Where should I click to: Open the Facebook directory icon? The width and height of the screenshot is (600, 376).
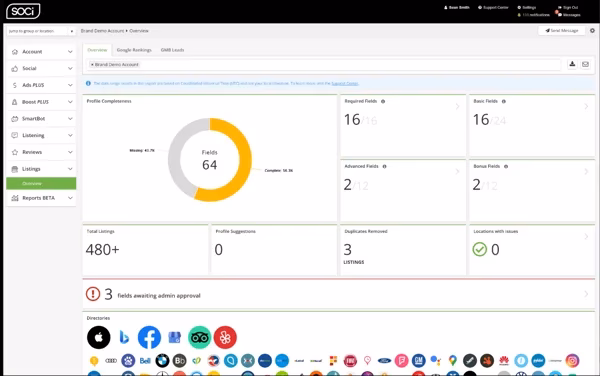tap(149, 337)
